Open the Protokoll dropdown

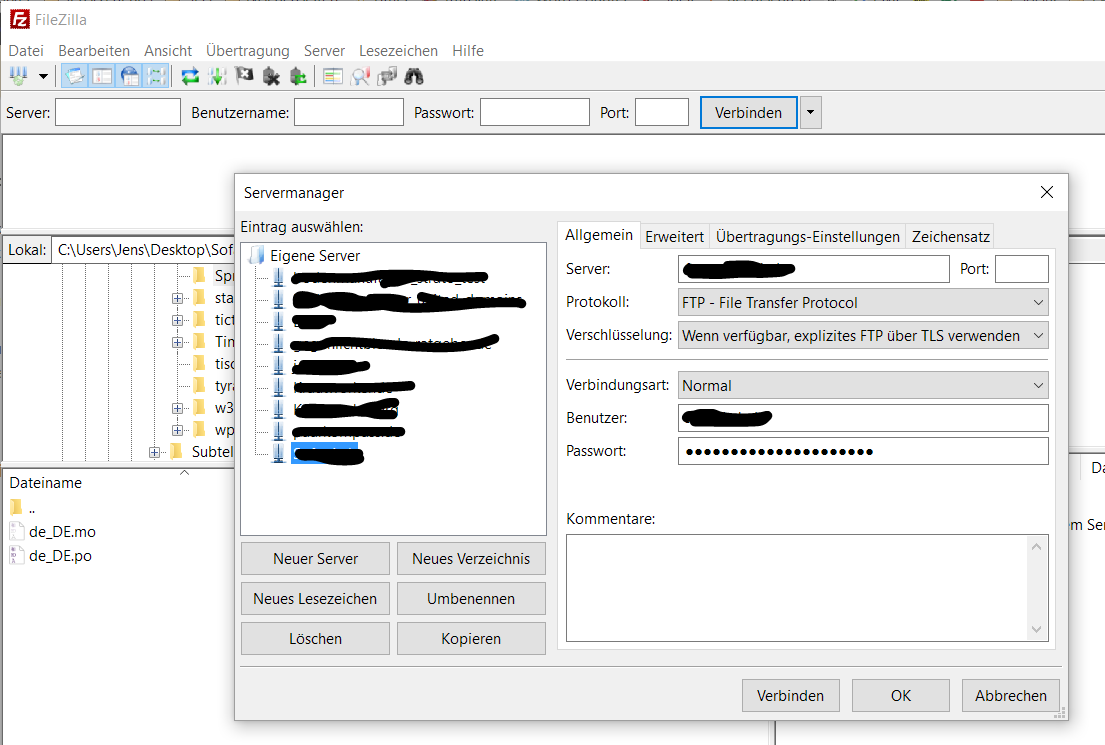863,302
